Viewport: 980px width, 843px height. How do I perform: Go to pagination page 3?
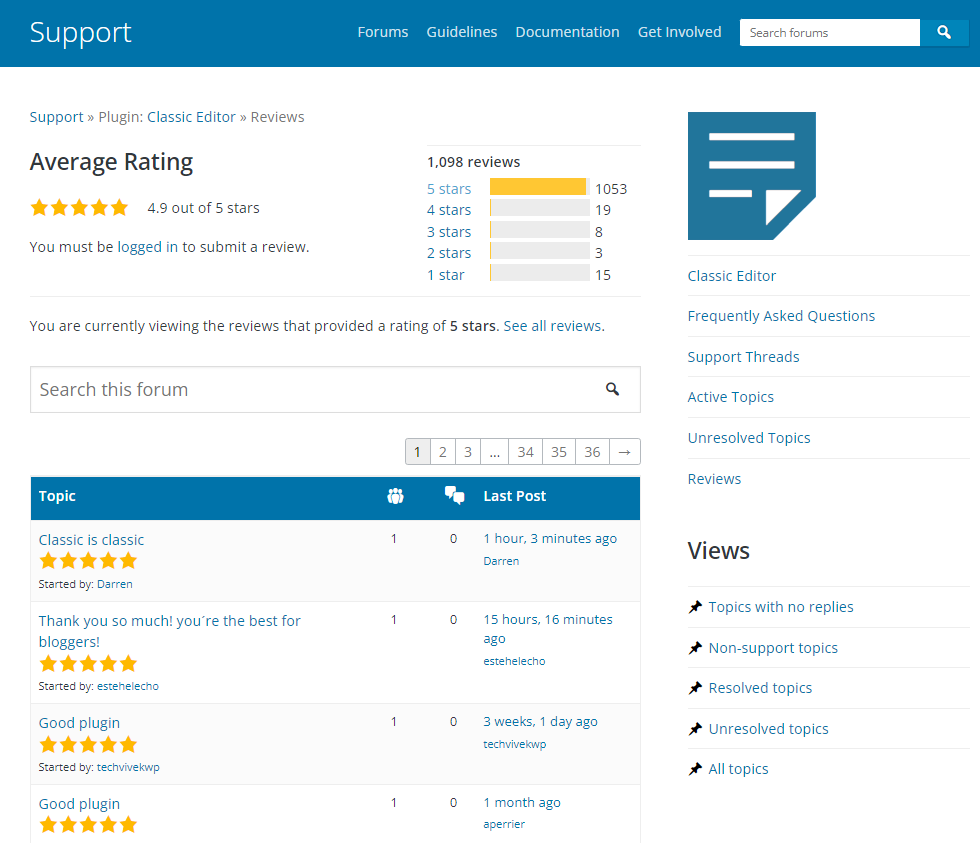click(468, 452)
